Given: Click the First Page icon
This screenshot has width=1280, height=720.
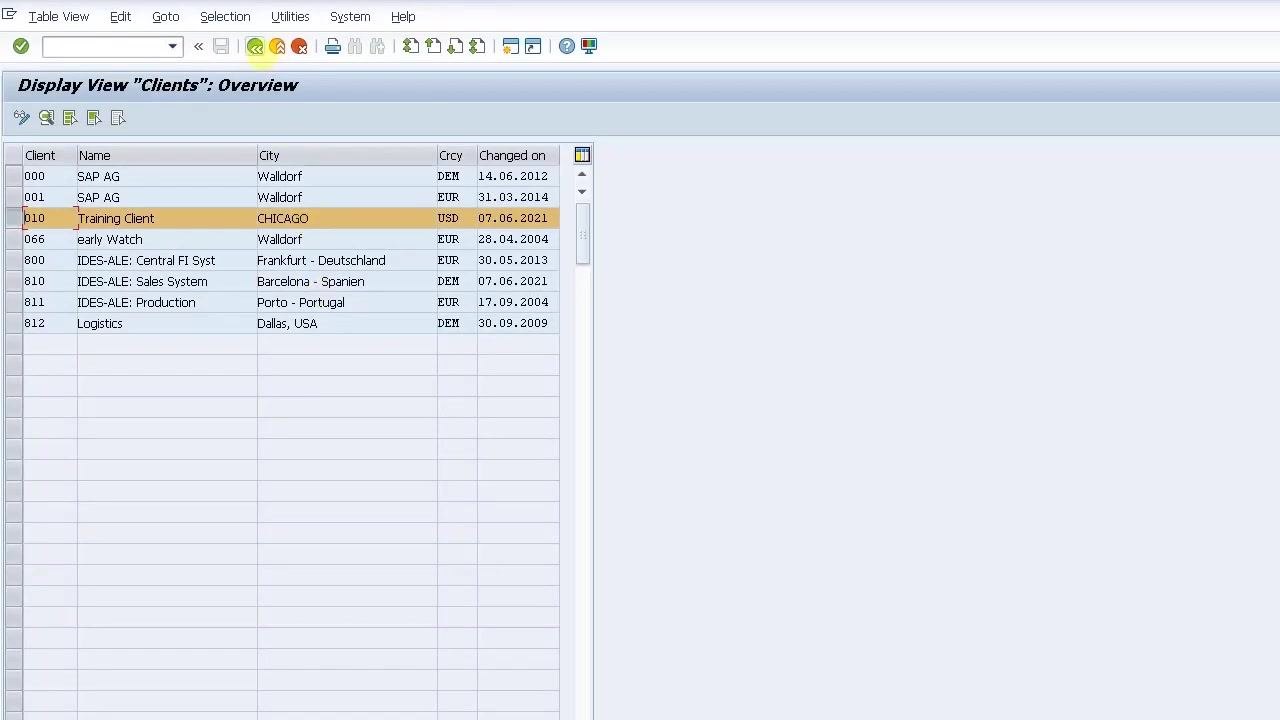Looking at the screenshot, I should (x=411, y=46).
